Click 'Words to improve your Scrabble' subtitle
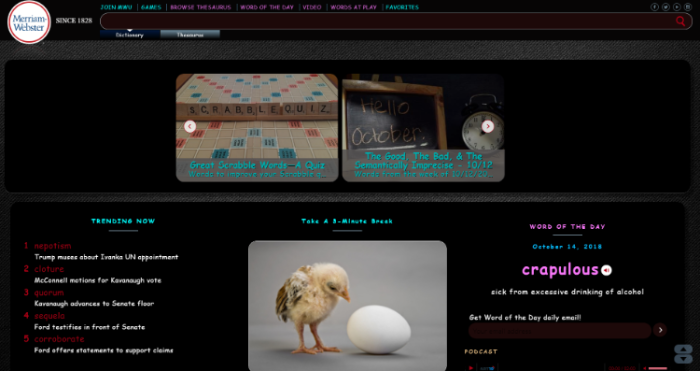This screenshot has height=371, width=700. pyautogui.click(x=257, y=174)
